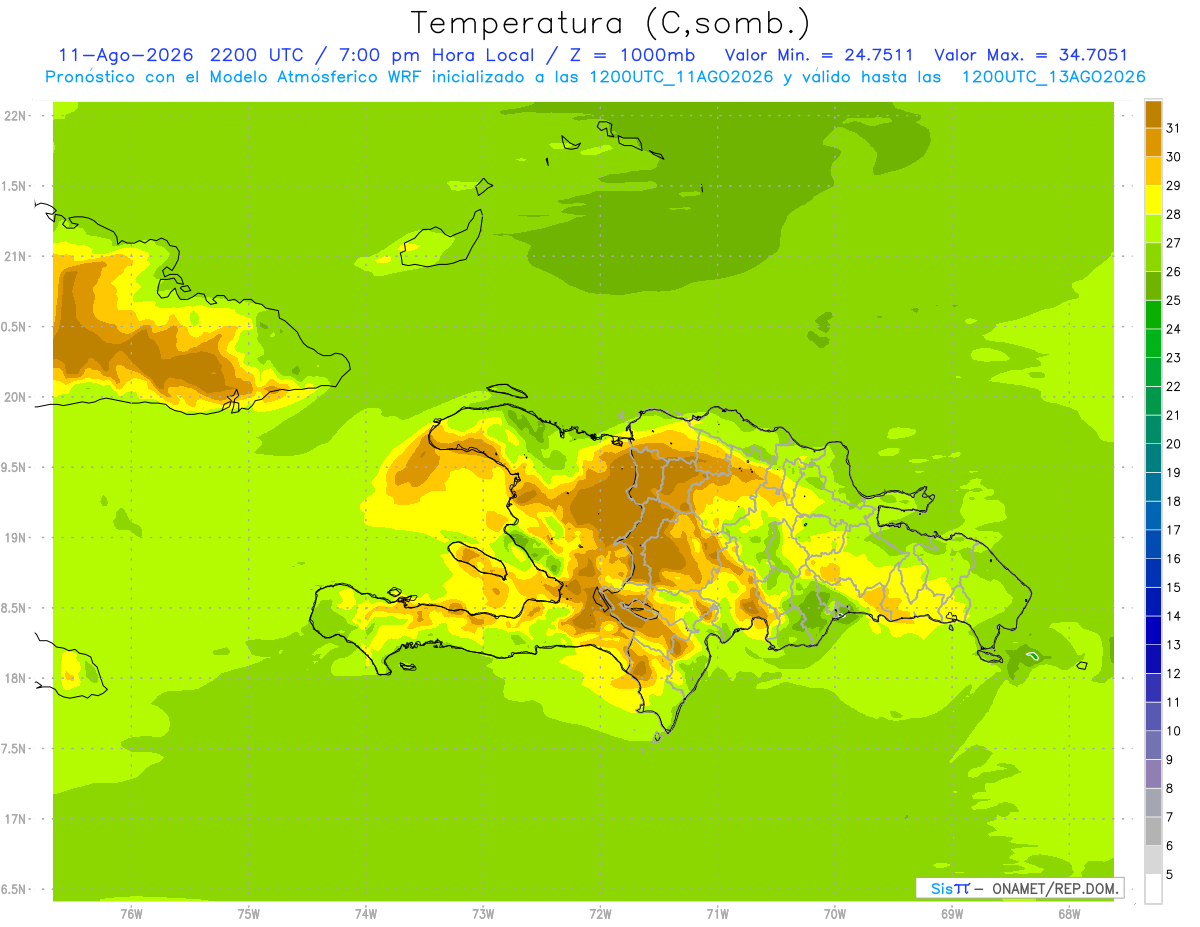Click the "75W" longitude label
This screenshot has height=927, width=1200.
(x=248, y=914)
